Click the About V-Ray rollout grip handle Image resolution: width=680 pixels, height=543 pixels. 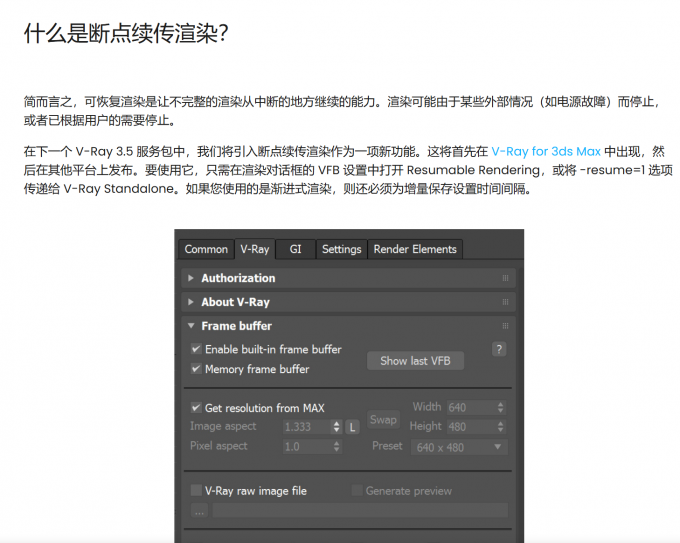[x=505, y=302]
